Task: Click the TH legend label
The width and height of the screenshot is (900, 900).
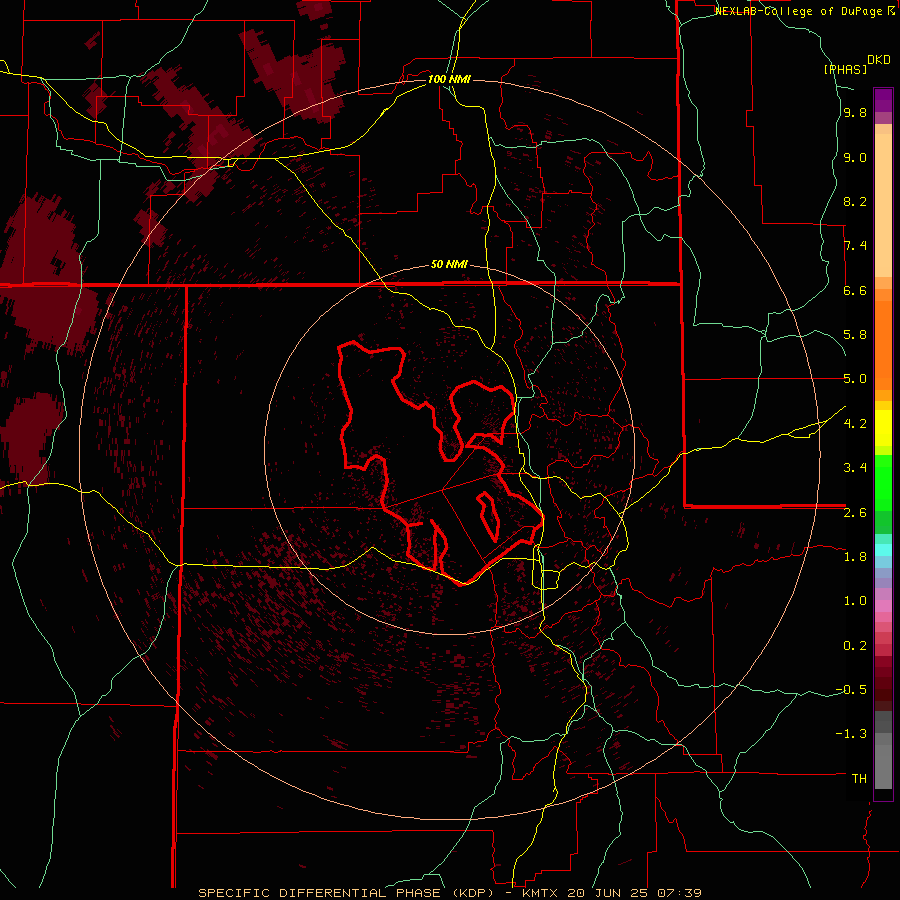Action: [859, 779]
